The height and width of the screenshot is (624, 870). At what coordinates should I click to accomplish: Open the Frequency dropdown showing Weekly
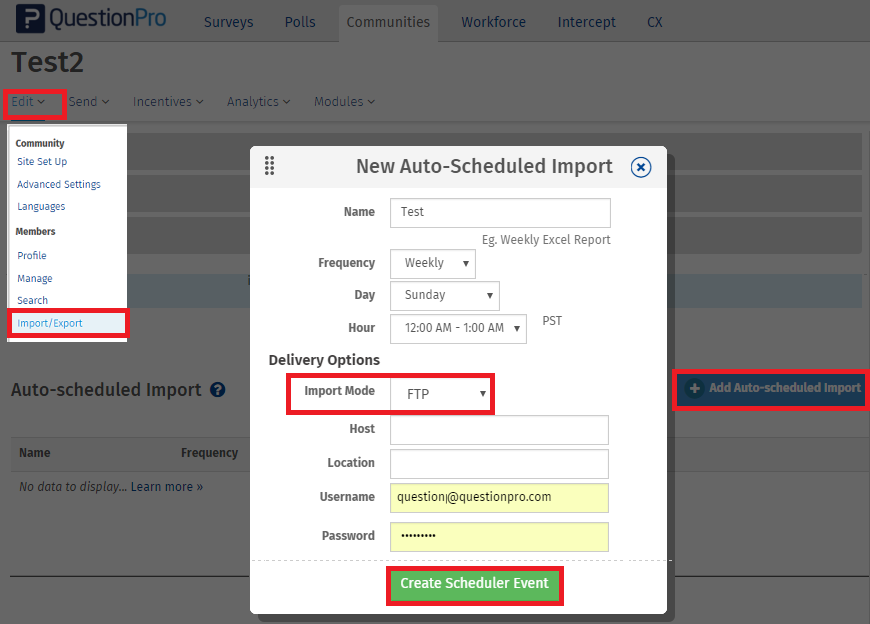pos(432,263)
